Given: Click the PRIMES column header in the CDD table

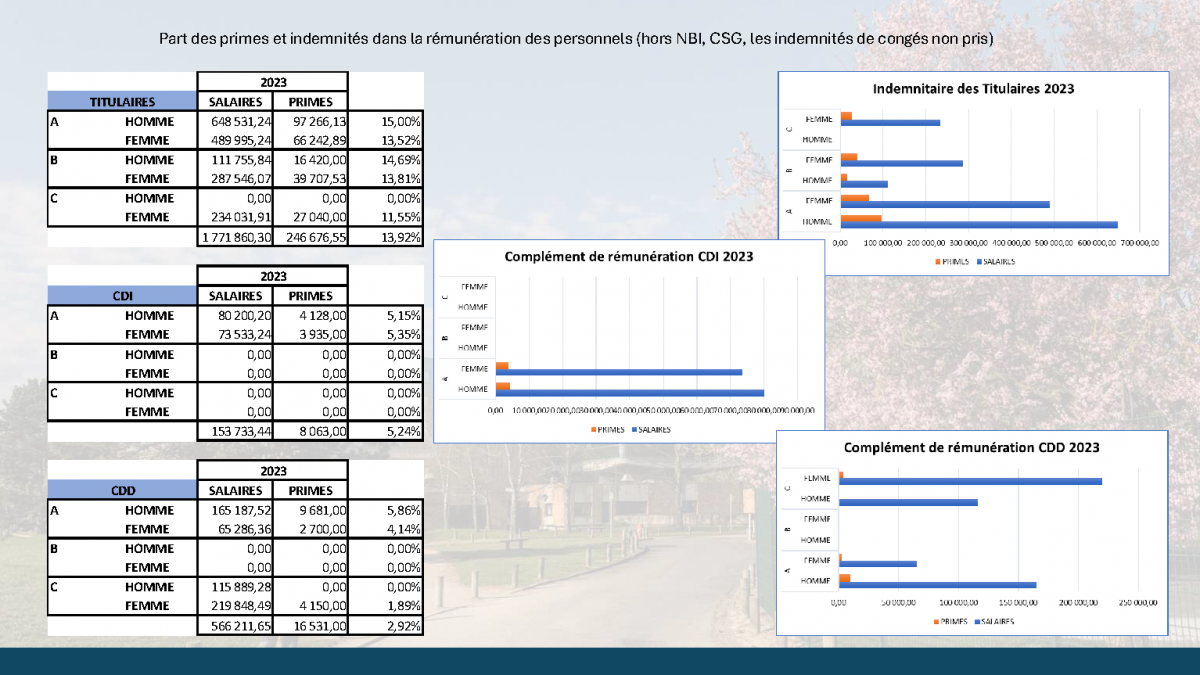Looking at the screenshot, I should click(311, 491).
